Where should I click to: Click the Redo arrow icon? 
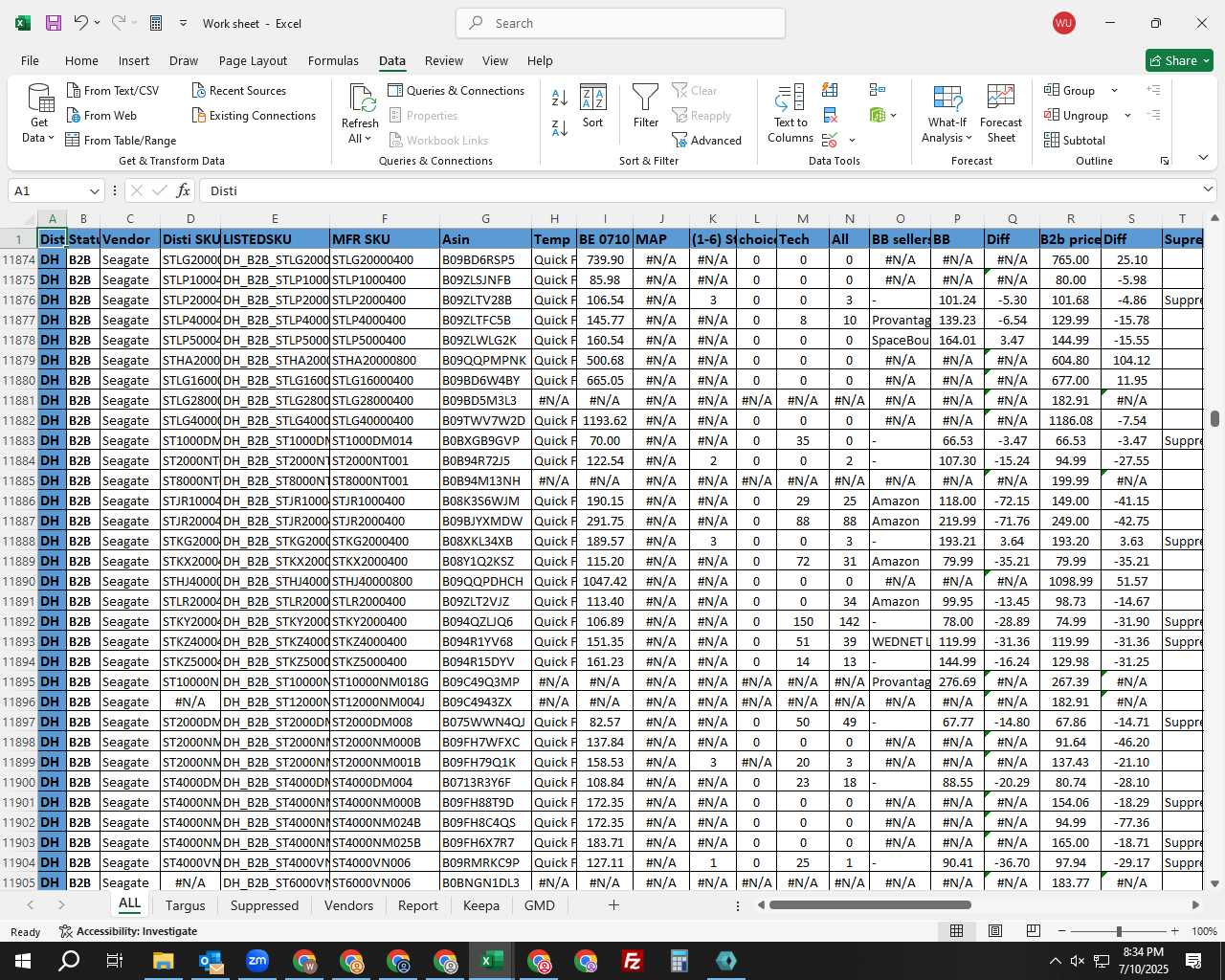(x=119, y=23)
